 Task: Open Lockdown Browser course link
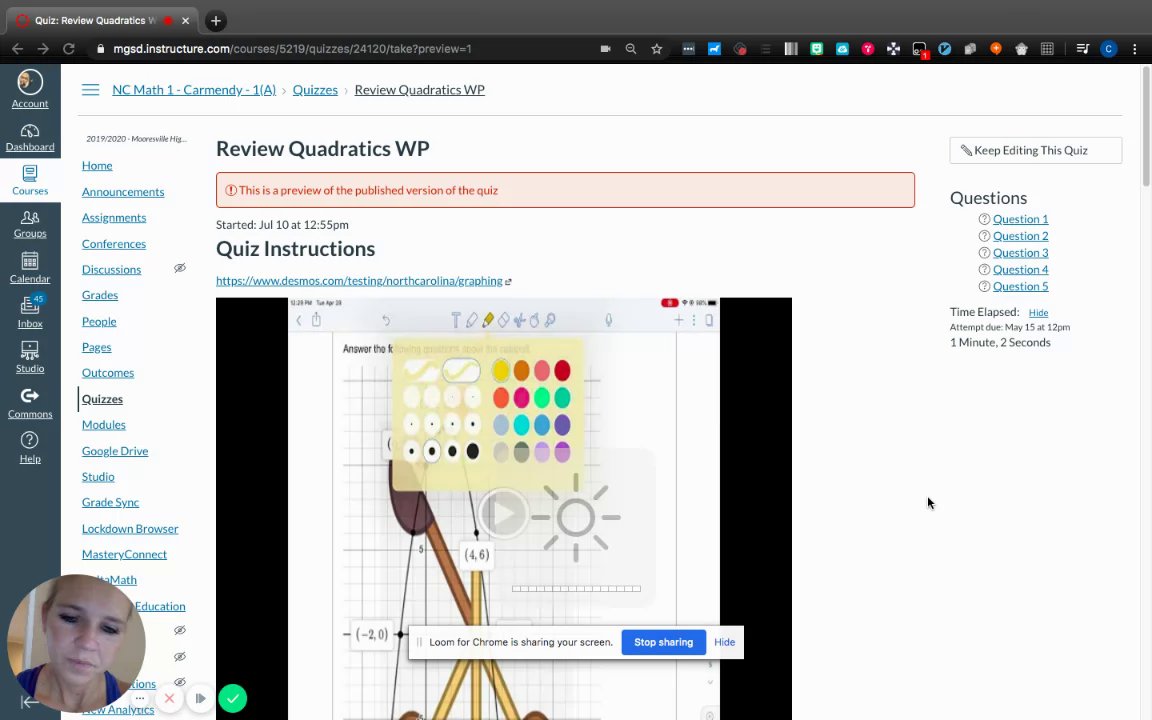tap(130, 528)
